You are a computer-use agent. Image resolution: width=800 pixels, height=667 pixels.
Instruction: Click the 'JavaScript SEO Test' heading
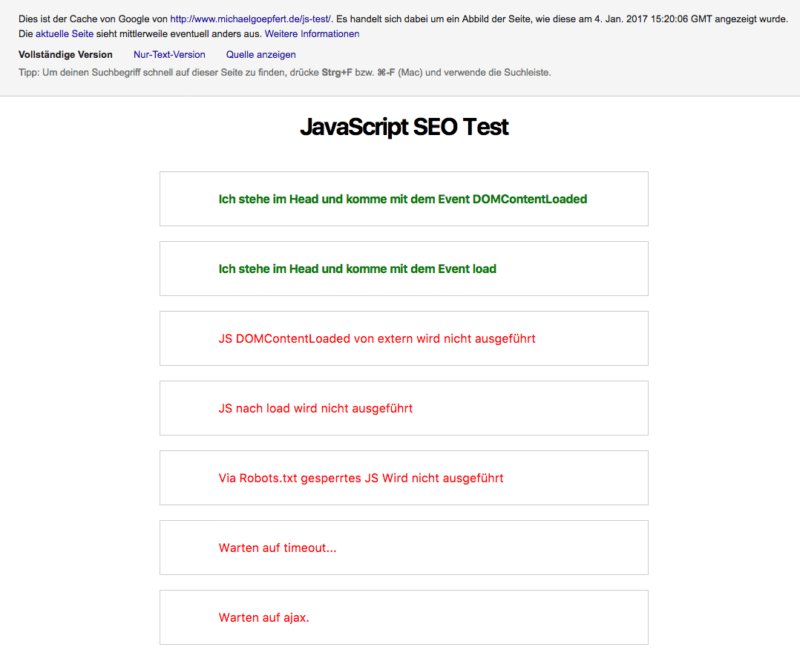(404, 127)
